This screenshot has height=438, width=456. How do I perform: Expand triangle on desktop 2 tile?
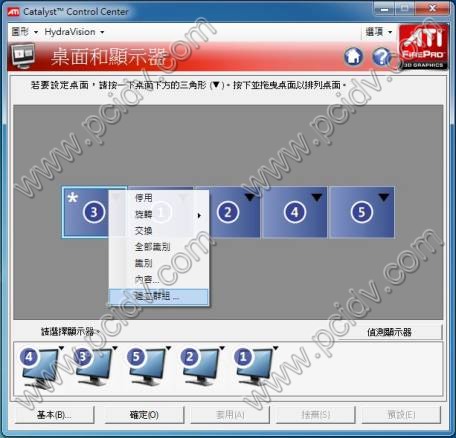click(x=250, y=197)
